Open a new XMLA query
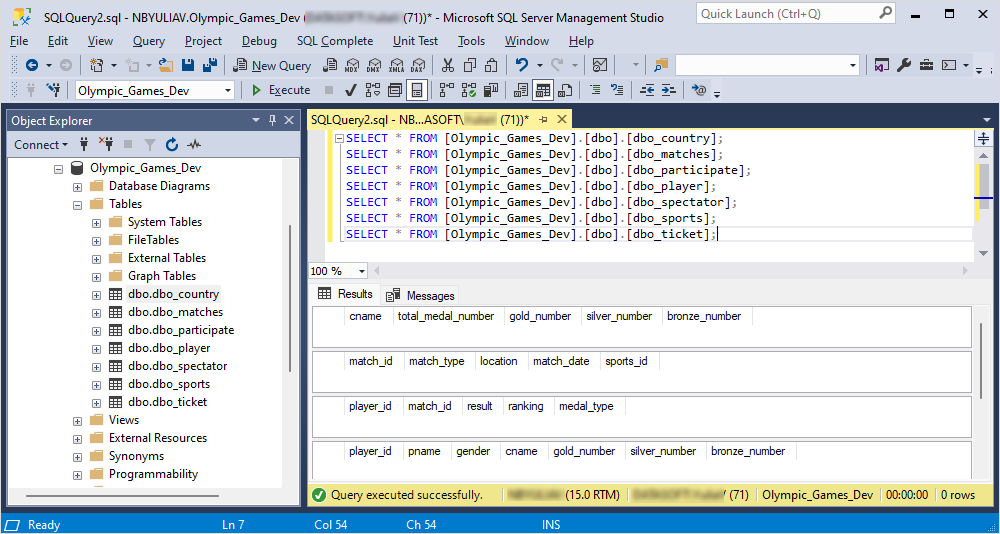The image size is (1000, 534). (397, 65)
